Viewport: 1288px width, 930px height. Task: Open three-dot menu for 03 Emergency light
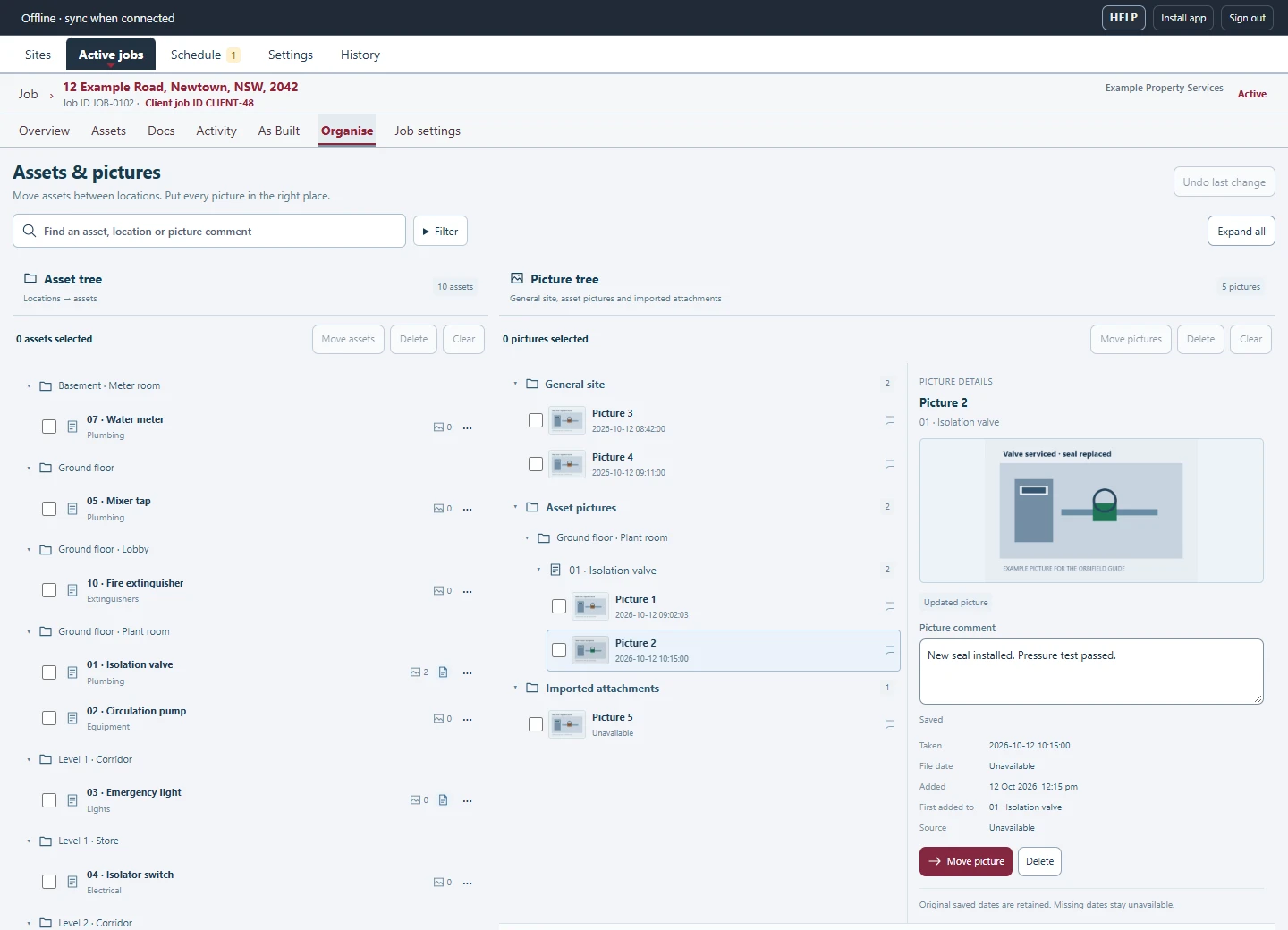pyautogui.click(x=467, y=801)
